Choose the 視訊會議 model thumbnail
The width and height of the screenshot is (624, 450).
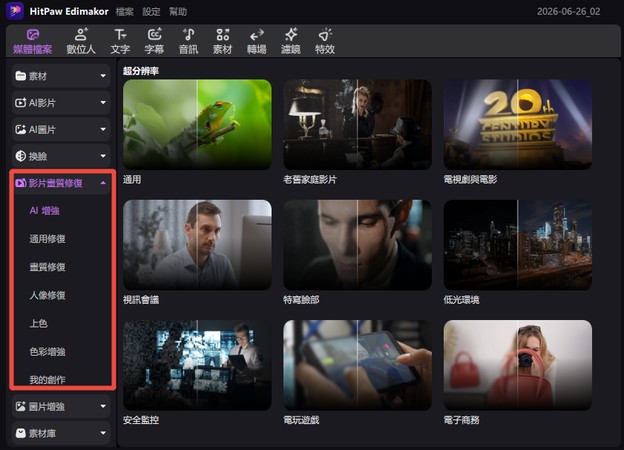click(197, 245)
